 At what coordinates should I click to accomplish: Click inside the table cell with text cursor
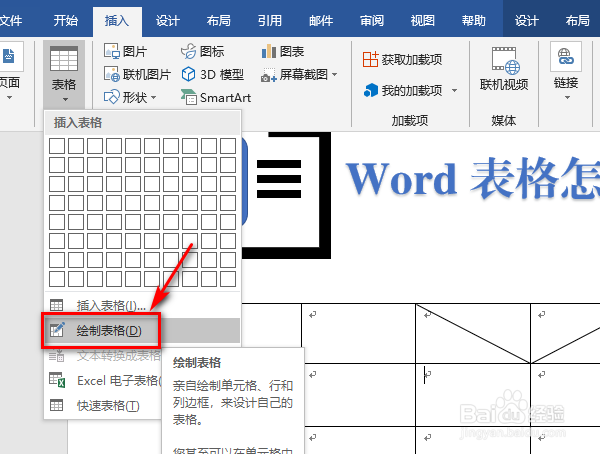tap(473, 395)
